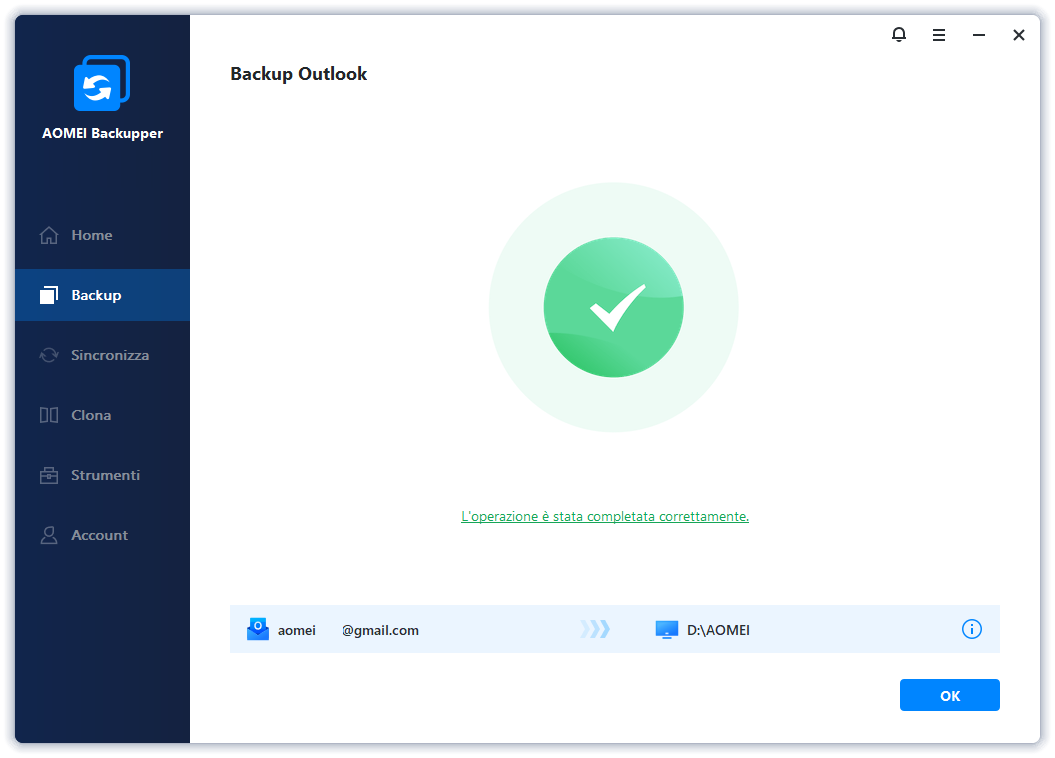1055x758 pixels.
Task: Click the Clona clone icon
Action: coord(49,415)
